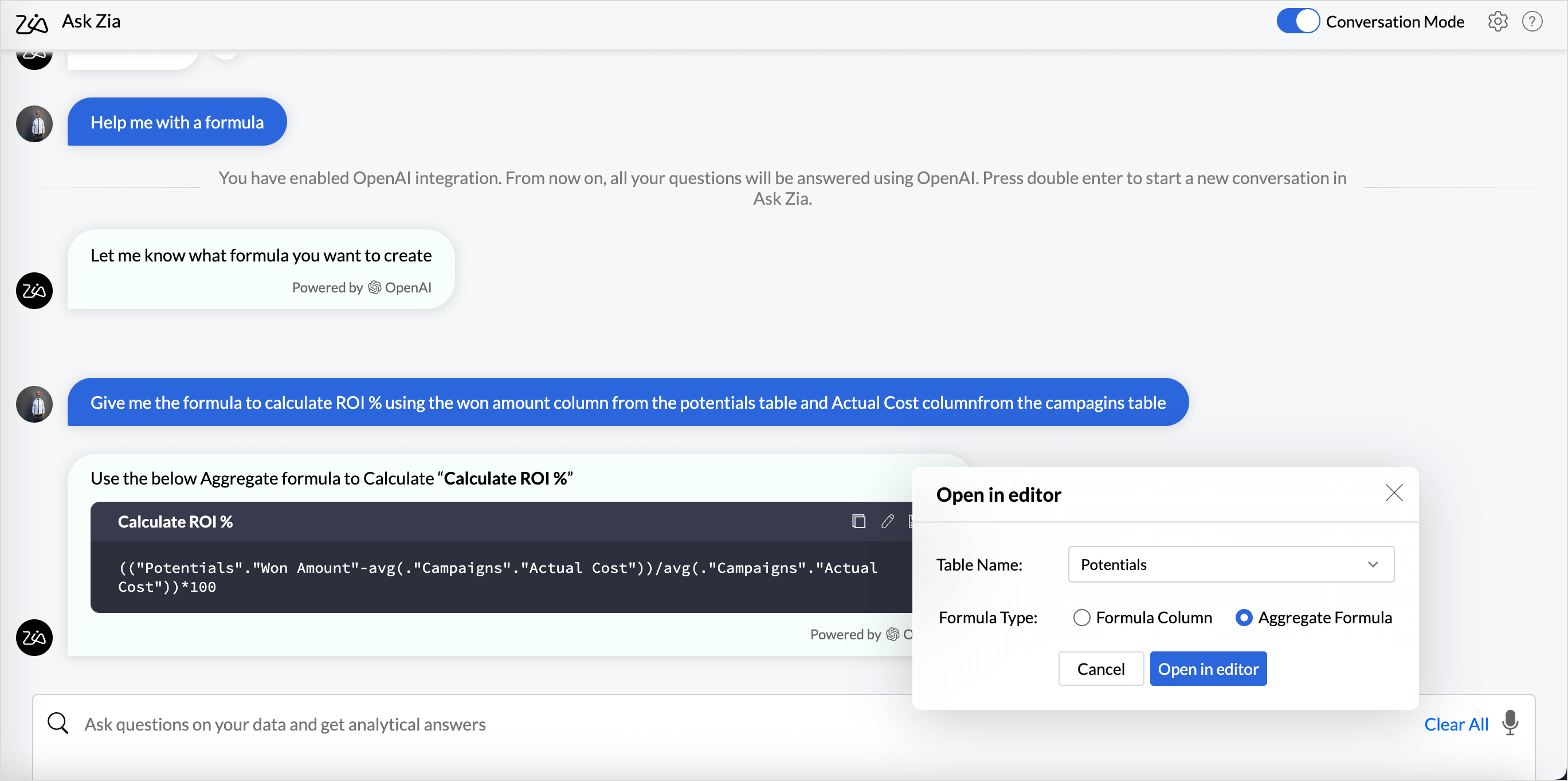Close the Open in editor dialog

(1394, 493)
